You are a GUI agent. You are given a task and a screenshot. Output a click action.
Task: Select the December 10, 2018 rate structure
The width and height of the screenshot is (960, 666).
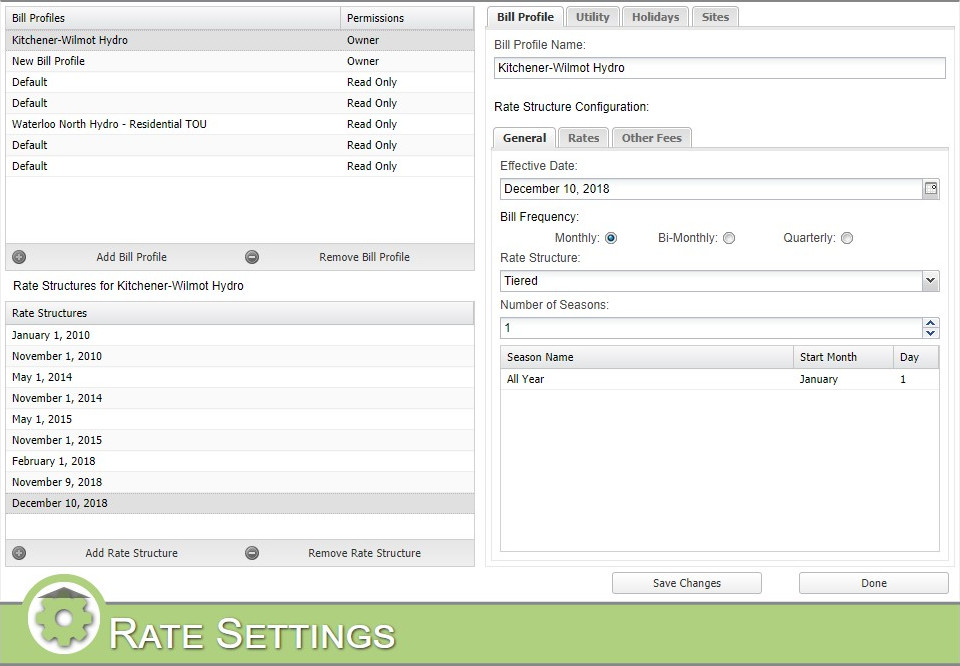coord(240,503)
